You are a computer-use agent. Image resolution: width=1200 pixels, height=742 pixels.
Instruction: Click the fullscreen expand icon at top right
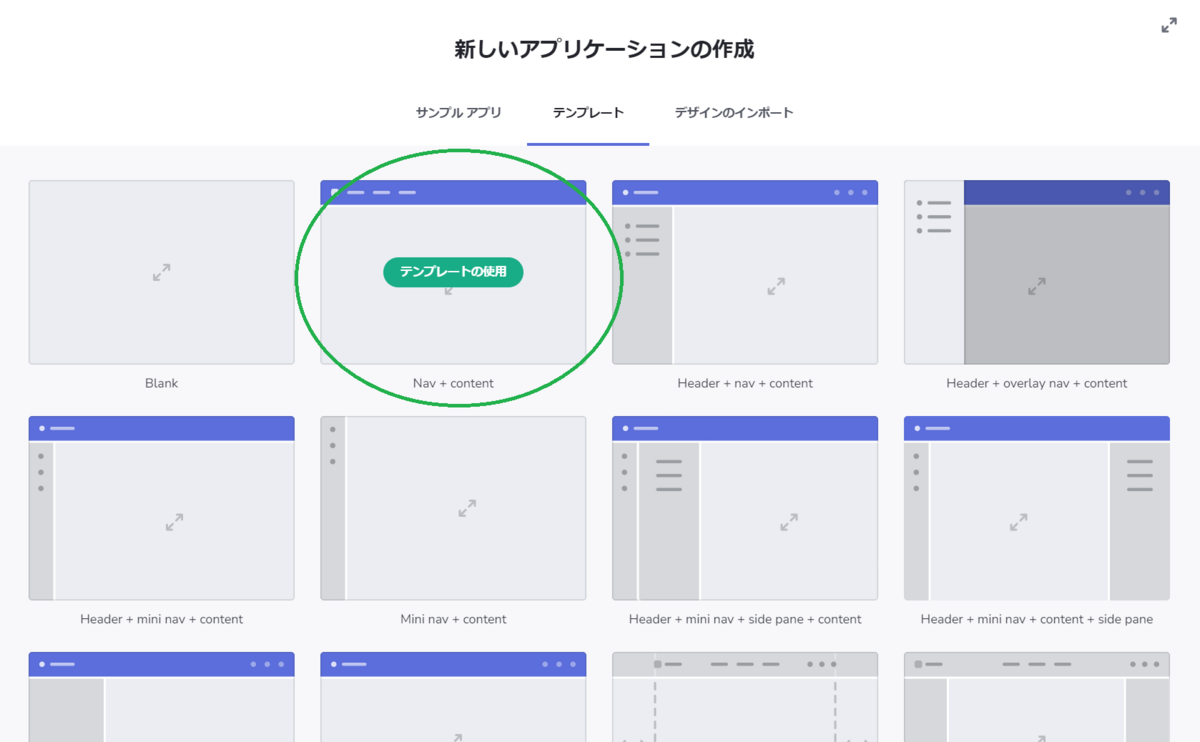pos(1169,25)
